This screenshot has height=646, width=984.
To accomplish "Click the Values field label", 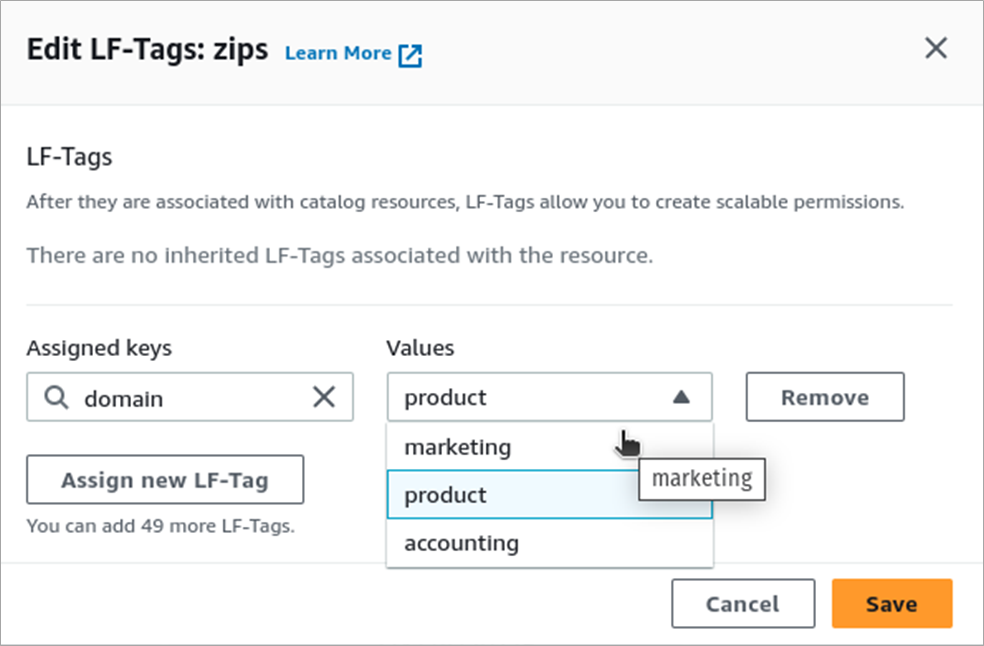I will (x=420, y=348).
